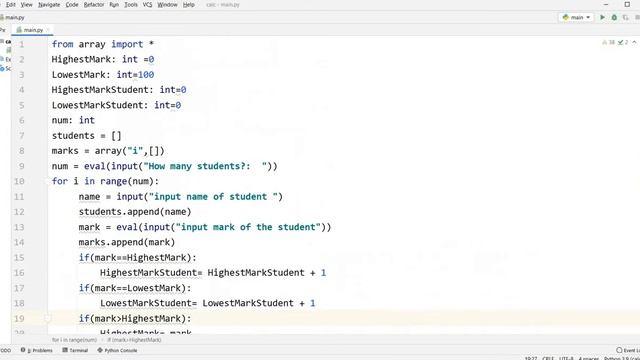Image resolution: width=640 pixels, height=360 pixels.
Task: Place cursor on 'marks = array("i",[])' line
Action: pyautogui.click(x=108, y=151)
